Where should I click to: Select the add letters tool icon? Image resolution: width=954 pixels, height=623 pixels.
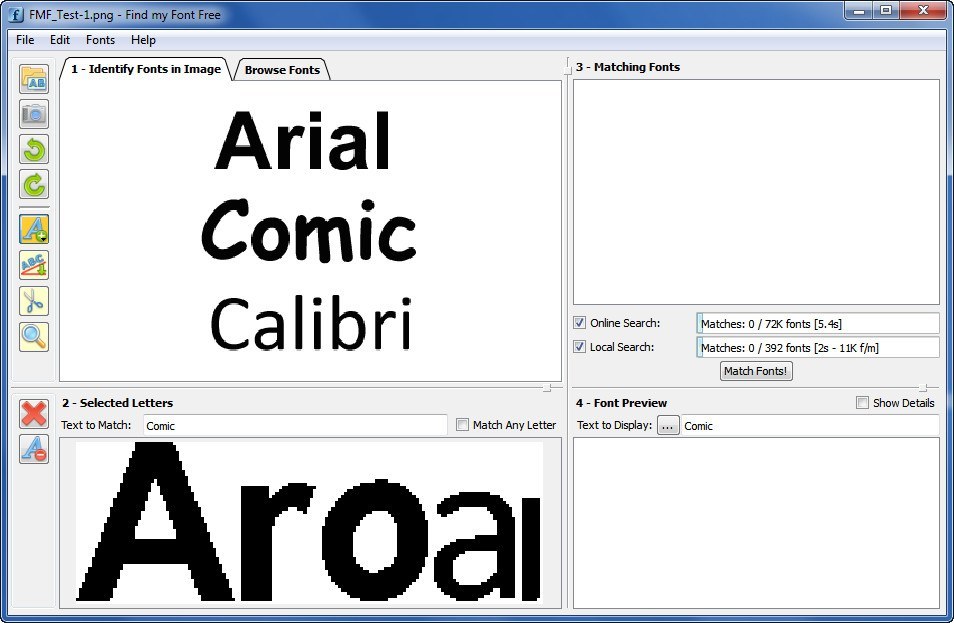(x=34, y=229)
